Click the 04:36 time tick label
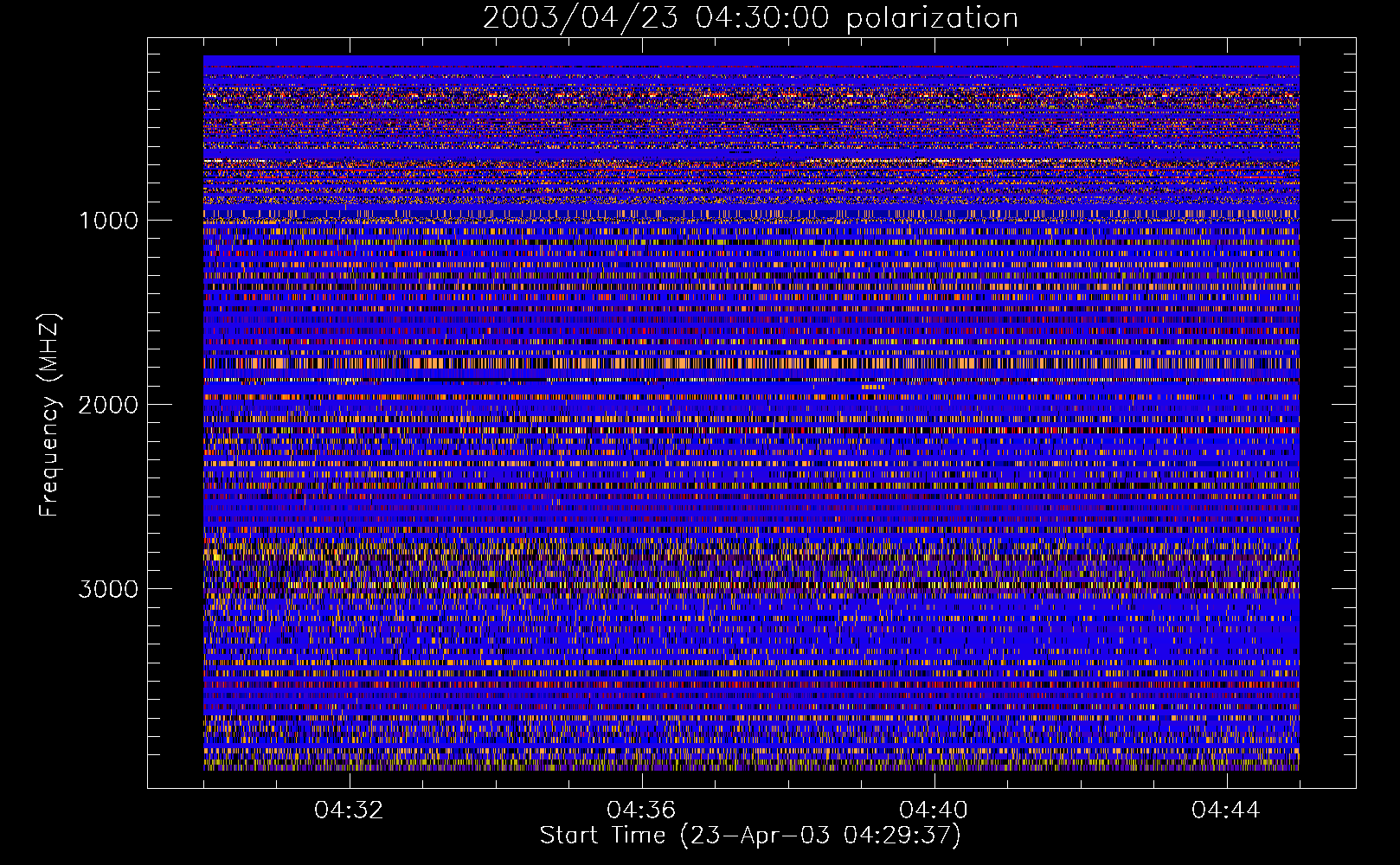The image size is (1400, 865). [641, 811]
